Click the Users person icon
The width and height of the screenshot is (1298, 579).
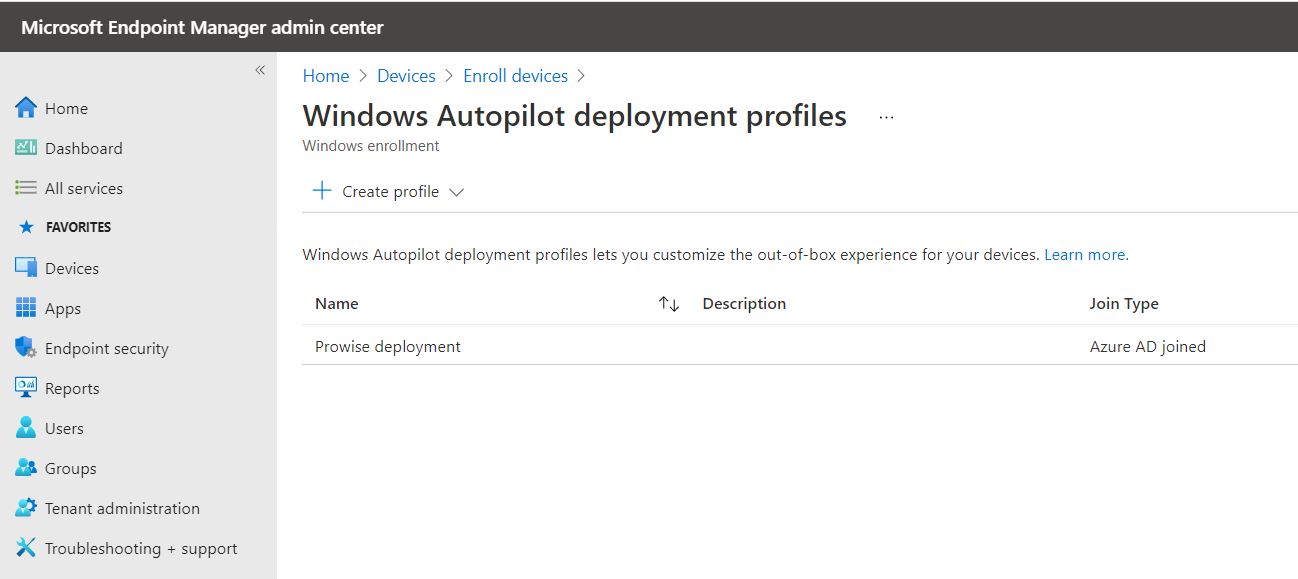tap(26, 428)
